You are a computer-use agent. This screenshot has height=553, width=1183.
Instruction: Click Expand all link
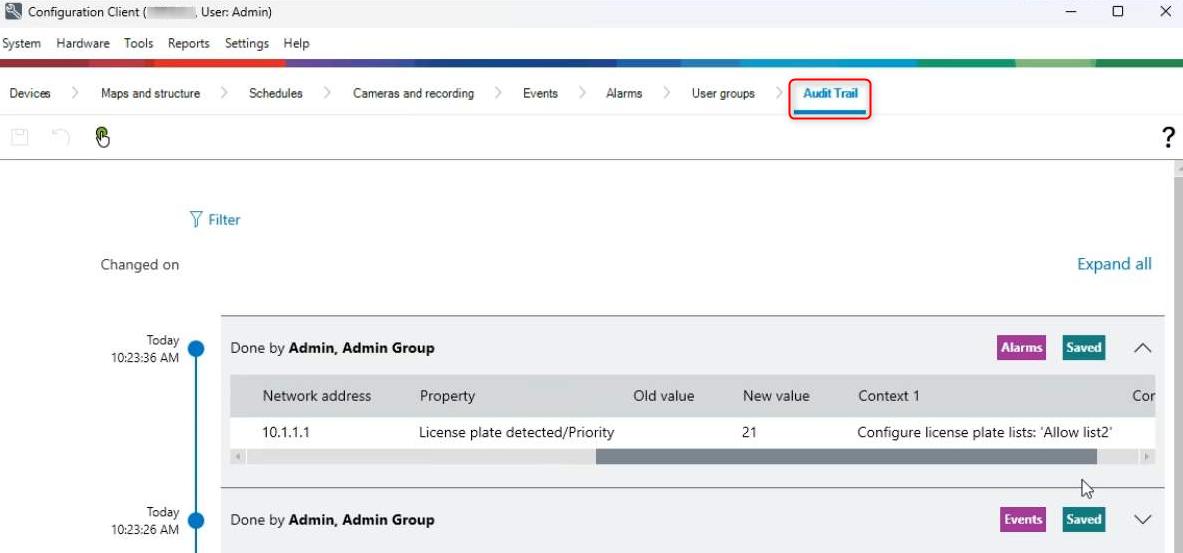point(1114,264)
